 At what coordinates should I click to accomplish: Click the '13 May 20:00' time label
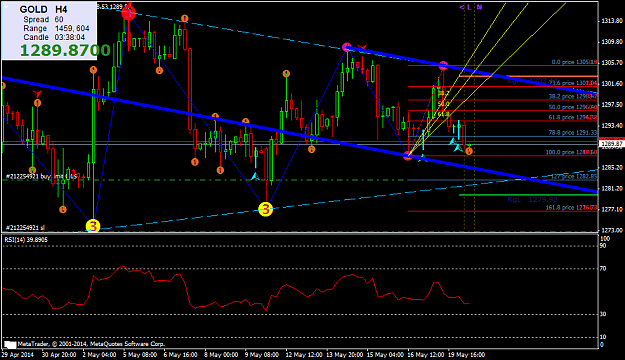[x=345, y=354]
